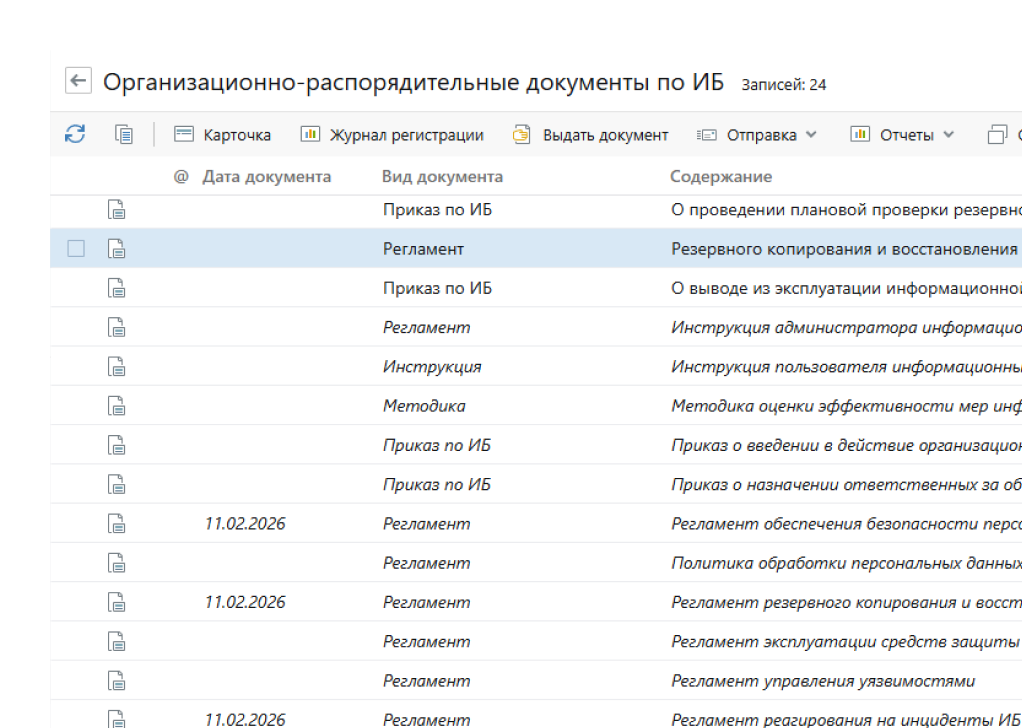1022x728 pixels.
Task: Select 'Резервного копирования и восстановления' cell
Action: coord(846,249)
